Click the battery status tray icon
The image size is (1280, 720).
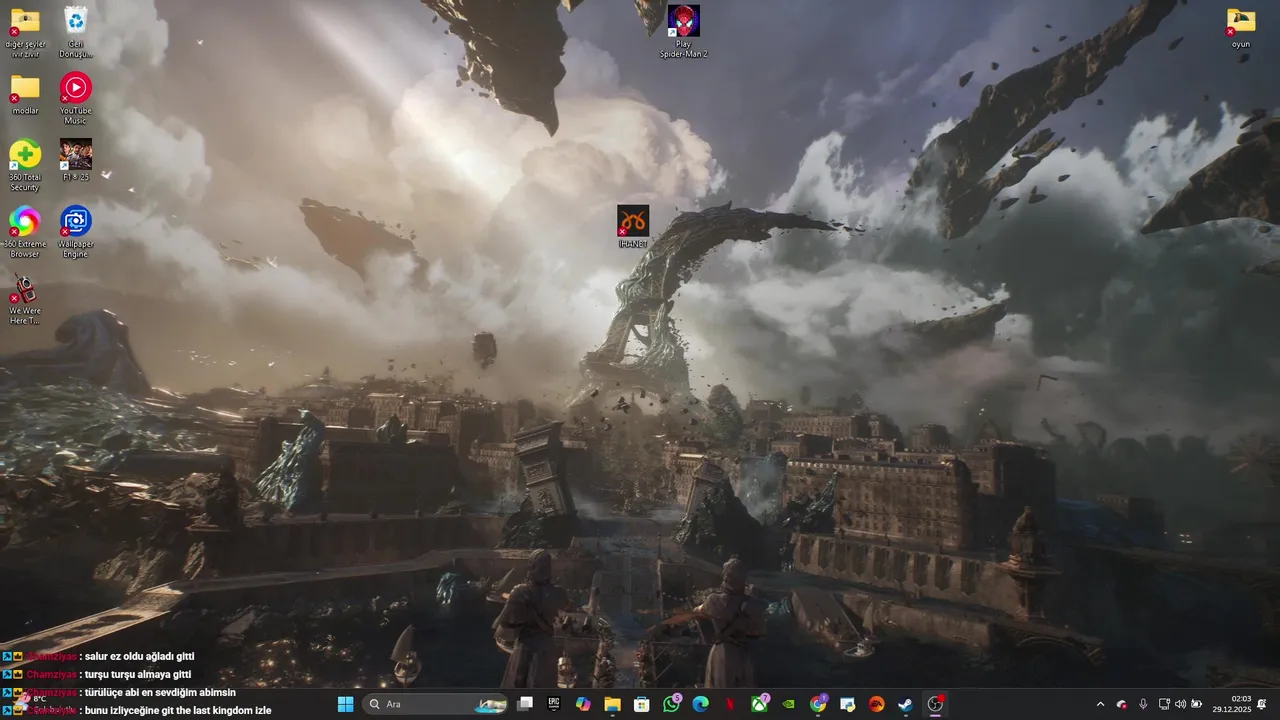pos(1197,704)
